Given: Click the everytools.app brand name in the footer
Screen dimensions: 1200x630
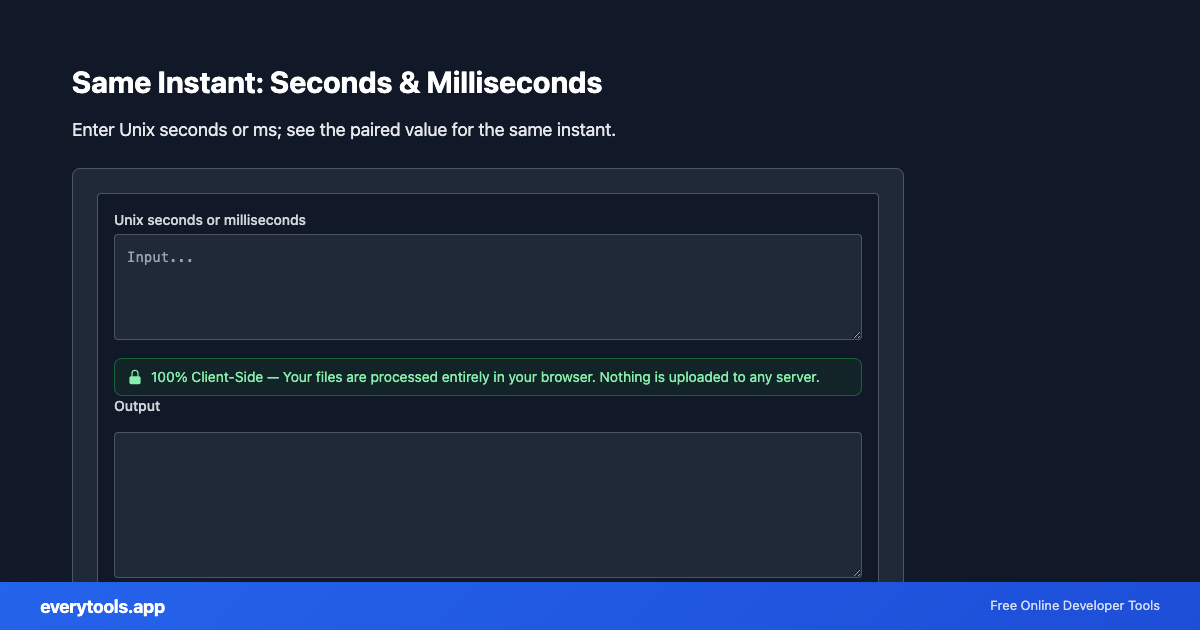Looking at the screenshot, I should coord(102,607).
